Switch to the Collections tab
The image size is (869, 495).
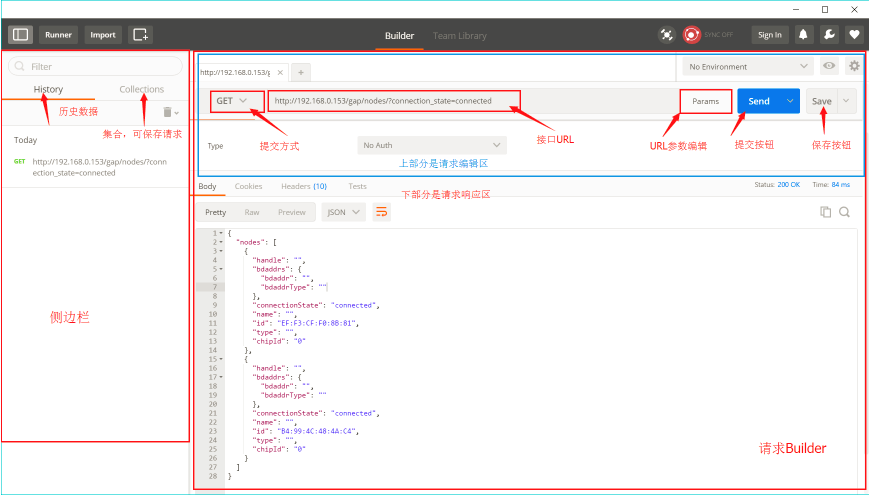pyautogui.click(x=141, y=89)
